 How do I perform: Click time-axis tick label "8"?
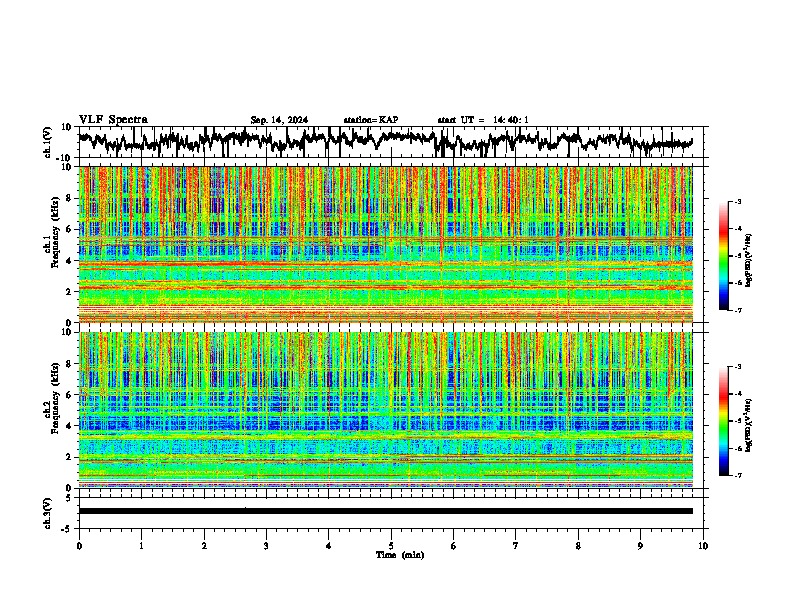(x=578, y=546)
